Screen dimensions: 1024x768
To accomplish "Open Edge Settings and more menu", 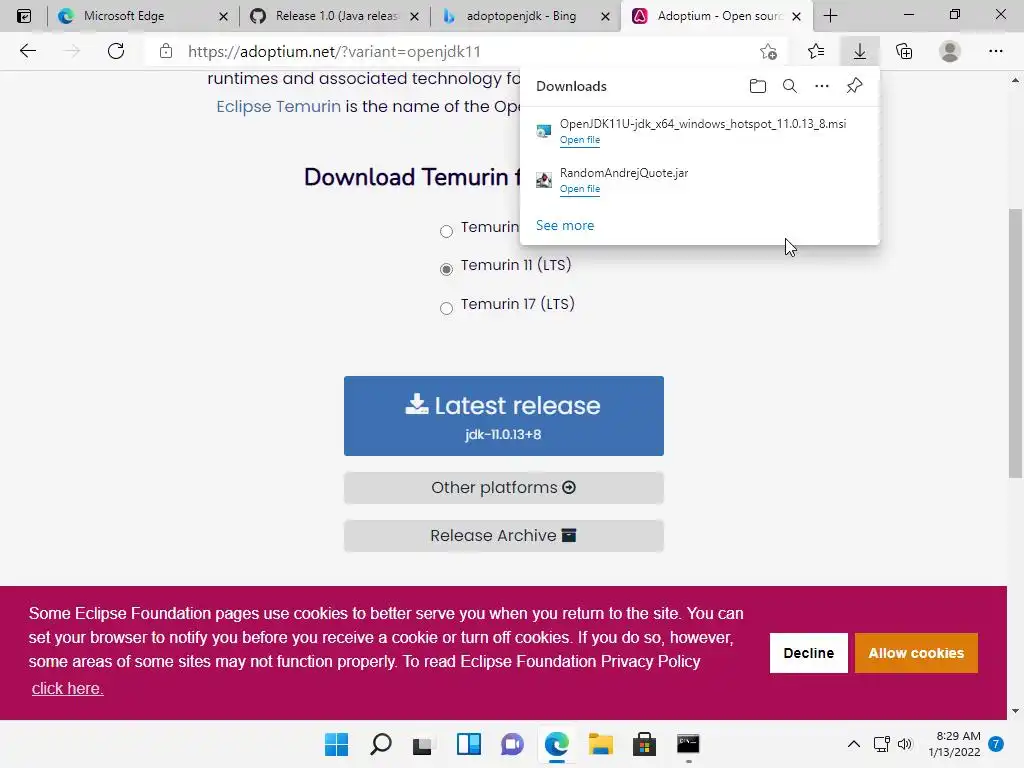I will click(x=995, y=51).
